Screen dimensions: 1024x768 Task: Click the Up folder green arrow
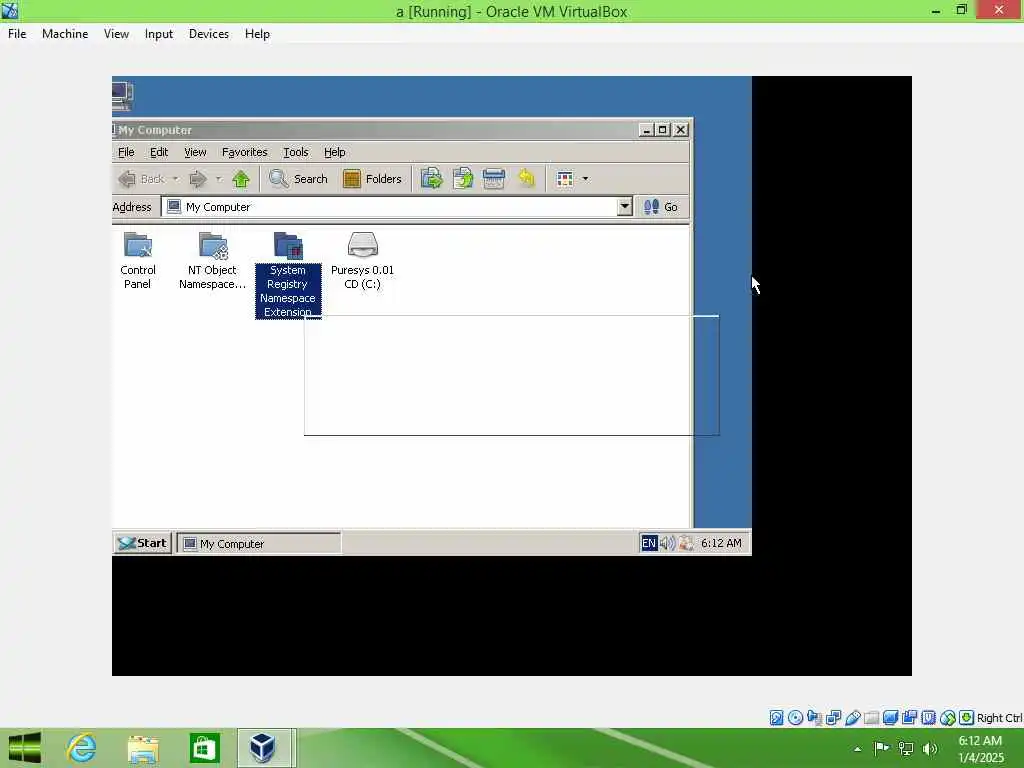point(241,179)
